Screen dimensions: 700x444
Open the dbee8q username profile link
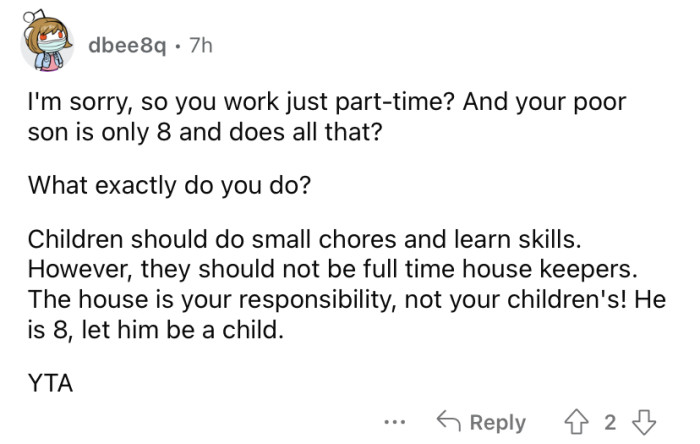(x=127, y=47)
